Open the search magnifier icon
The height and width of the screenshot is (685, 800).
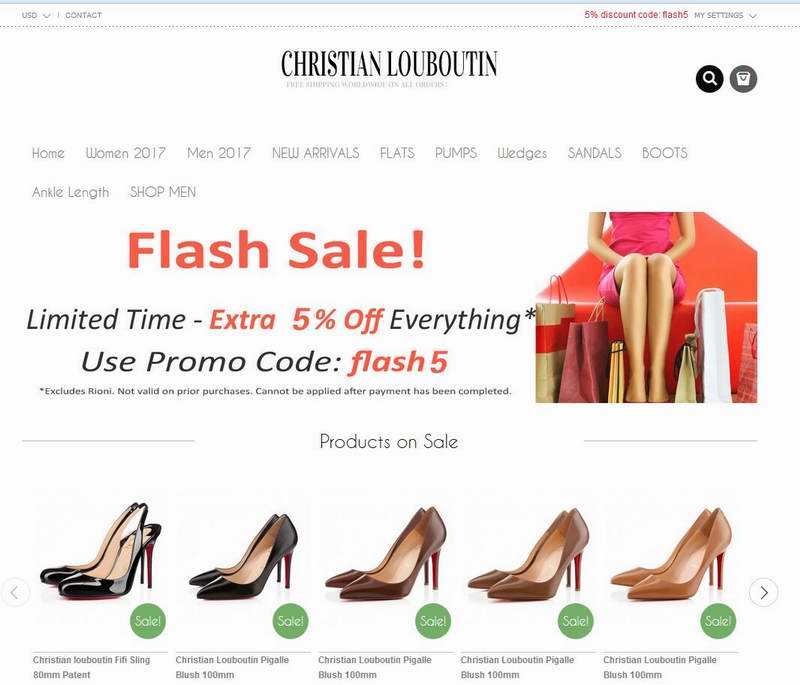tap(709, 79)
